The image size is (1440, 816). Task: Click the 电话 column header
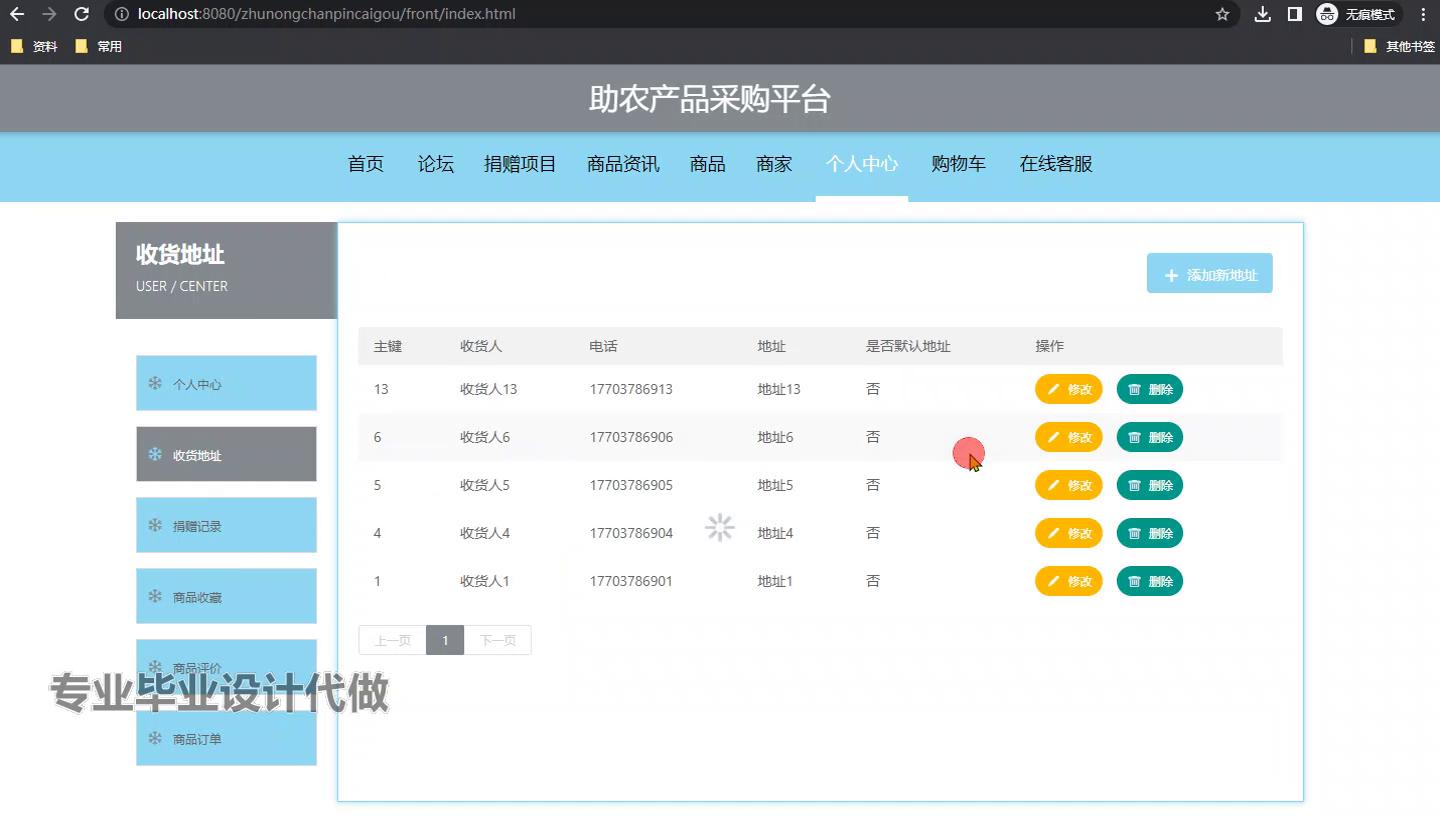coord(603,346)
